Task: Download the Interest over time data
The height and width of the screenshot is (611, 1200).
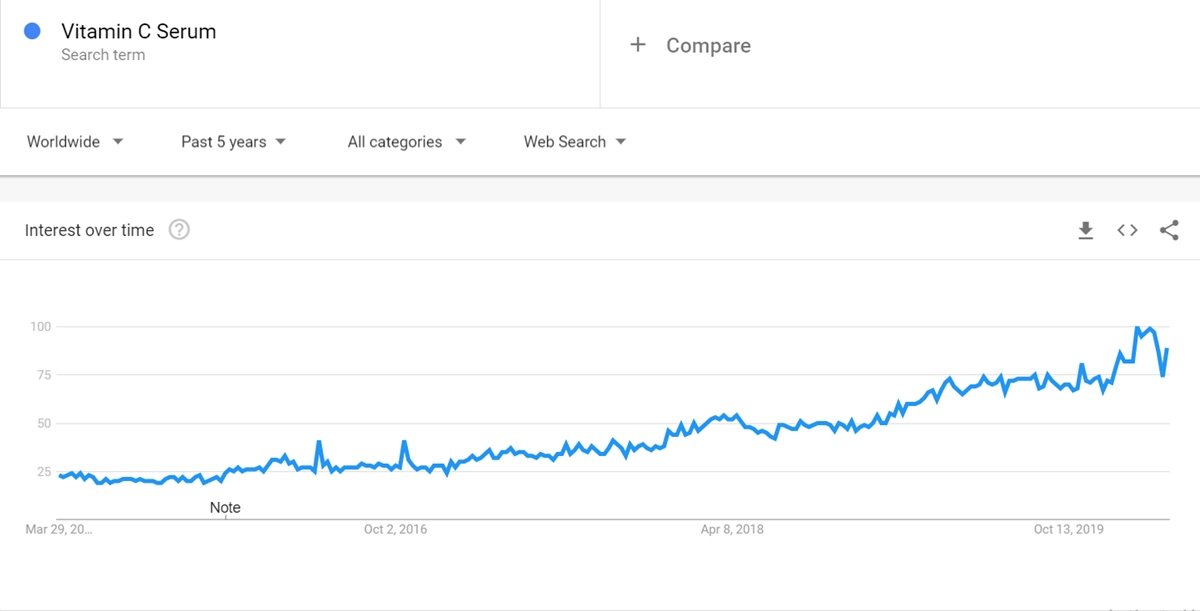Action: 1085,231
